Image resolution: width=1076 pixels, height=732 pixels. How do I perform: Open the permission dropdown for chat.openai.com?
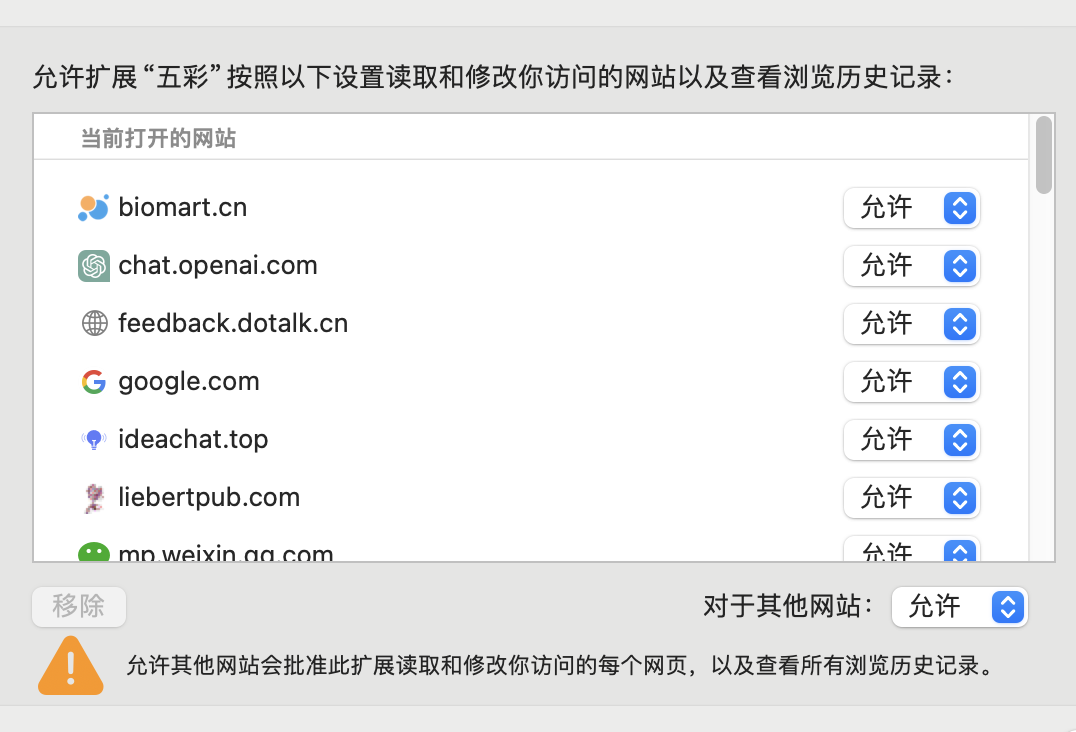coord(911,266)
